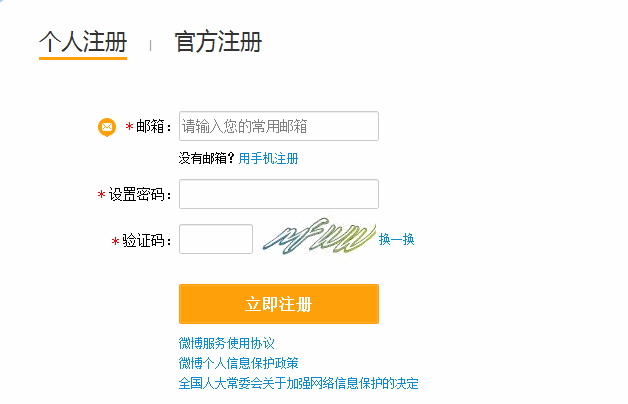Open the 微博个人信息保护政策 link
The height and width of the screenshot is (404, 628).
pos(239,363)
